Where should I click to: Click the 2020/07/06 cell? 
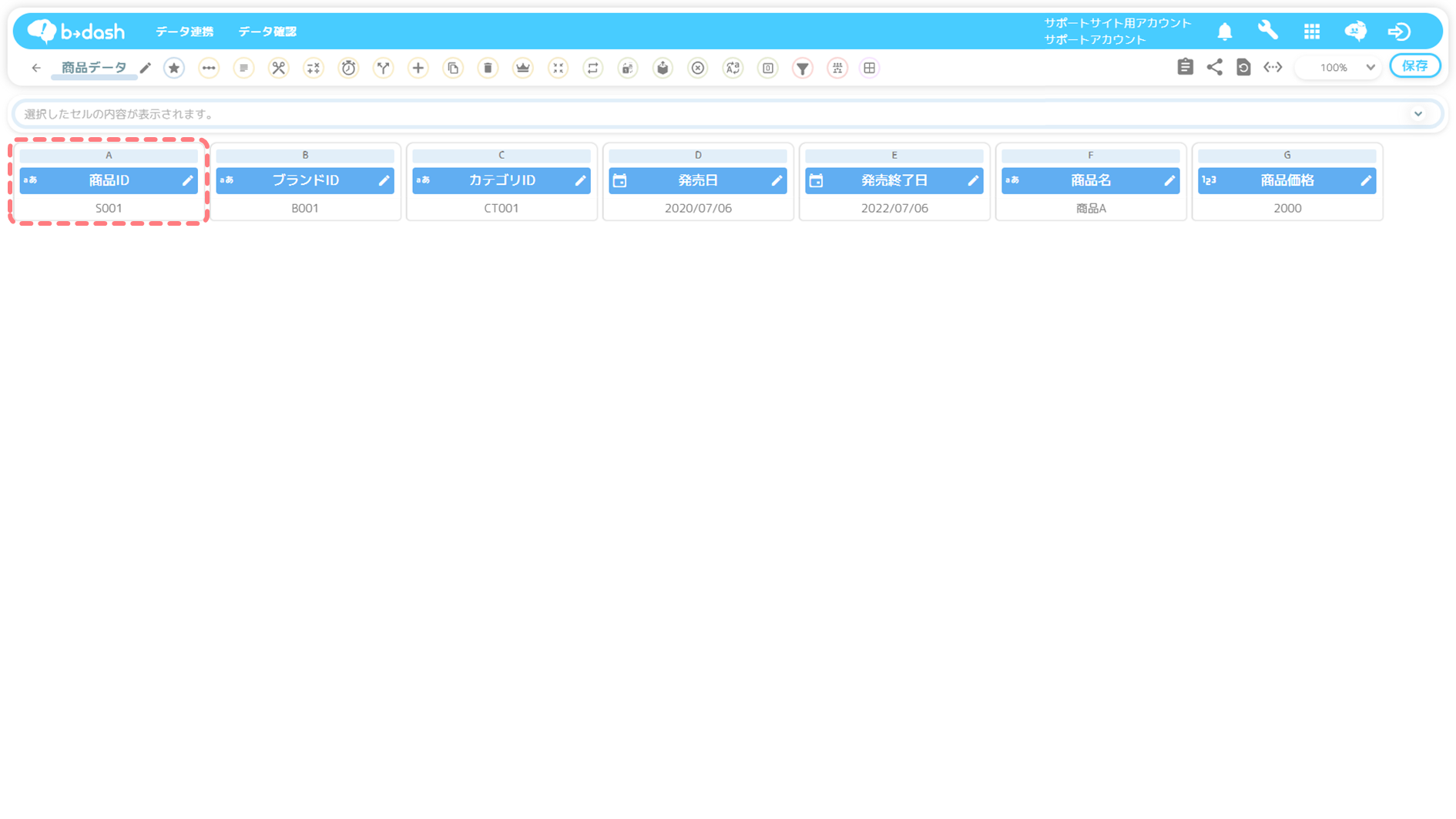698,208
